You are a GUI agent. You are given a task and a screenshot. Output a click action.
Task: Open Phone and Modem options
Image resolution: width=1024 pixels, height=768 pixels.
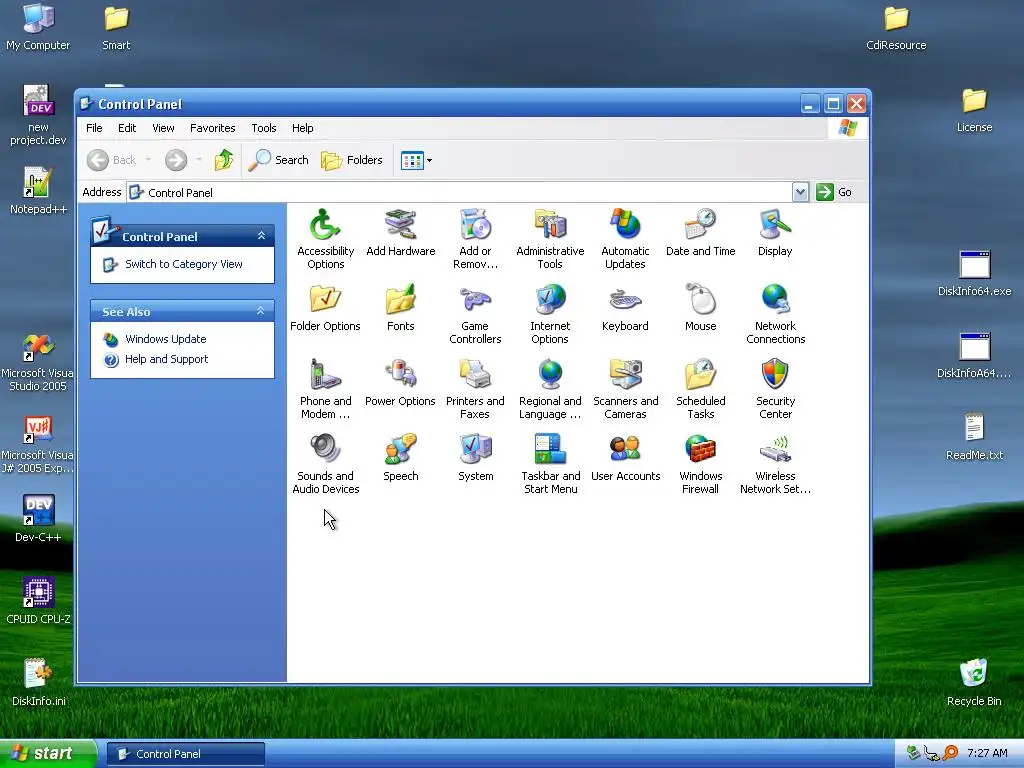click(x=325, y=389)
